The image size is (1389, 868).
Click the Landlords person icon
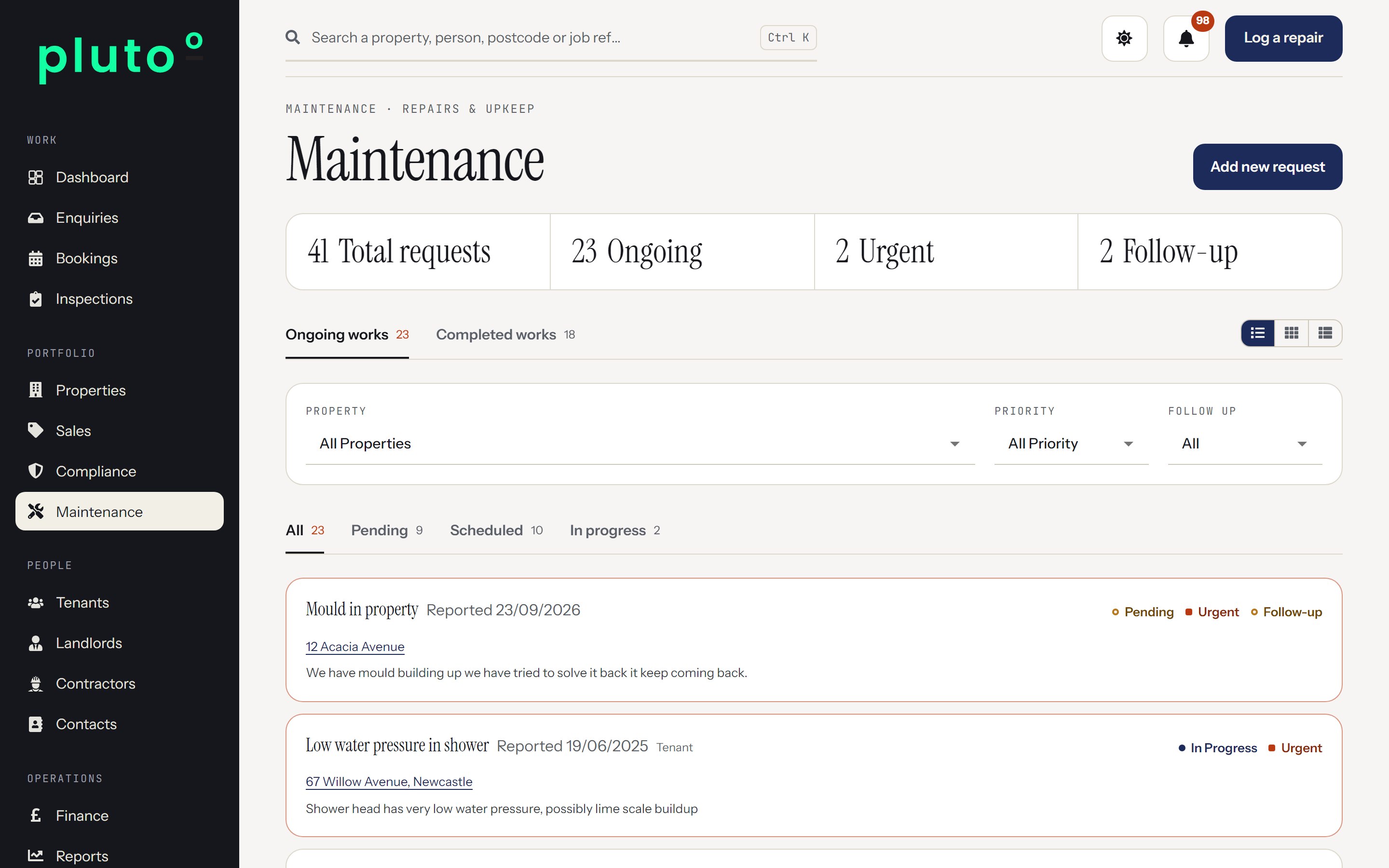pyautogui.click(x=36, y=644)
